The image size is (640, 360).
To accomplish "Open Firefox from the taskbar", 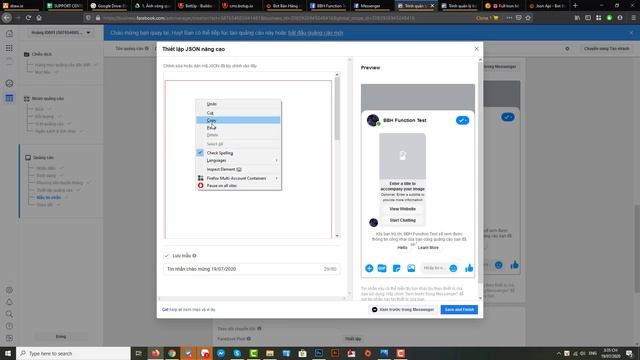I will (156, 353).
